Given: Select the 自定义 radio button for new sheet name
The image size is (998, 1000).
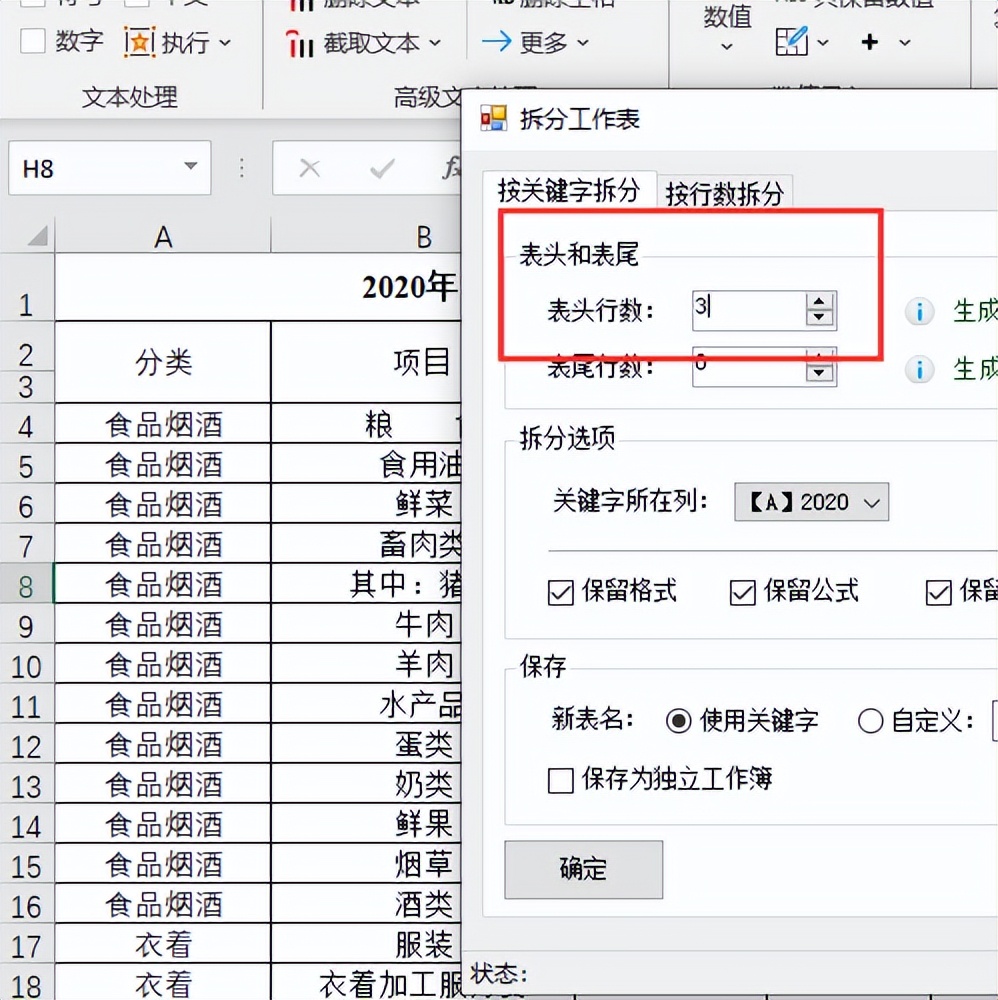Looking at the screenshot, I should (870, 722).
